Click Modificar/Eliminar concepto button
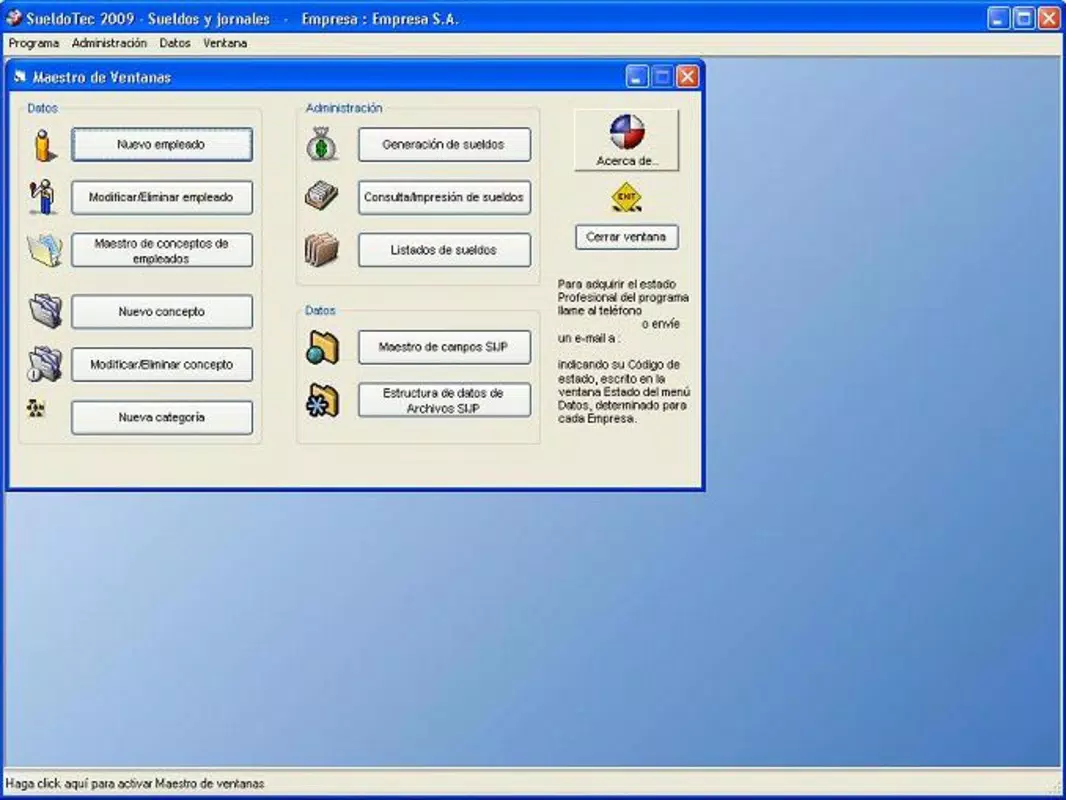 coord(162,364)
